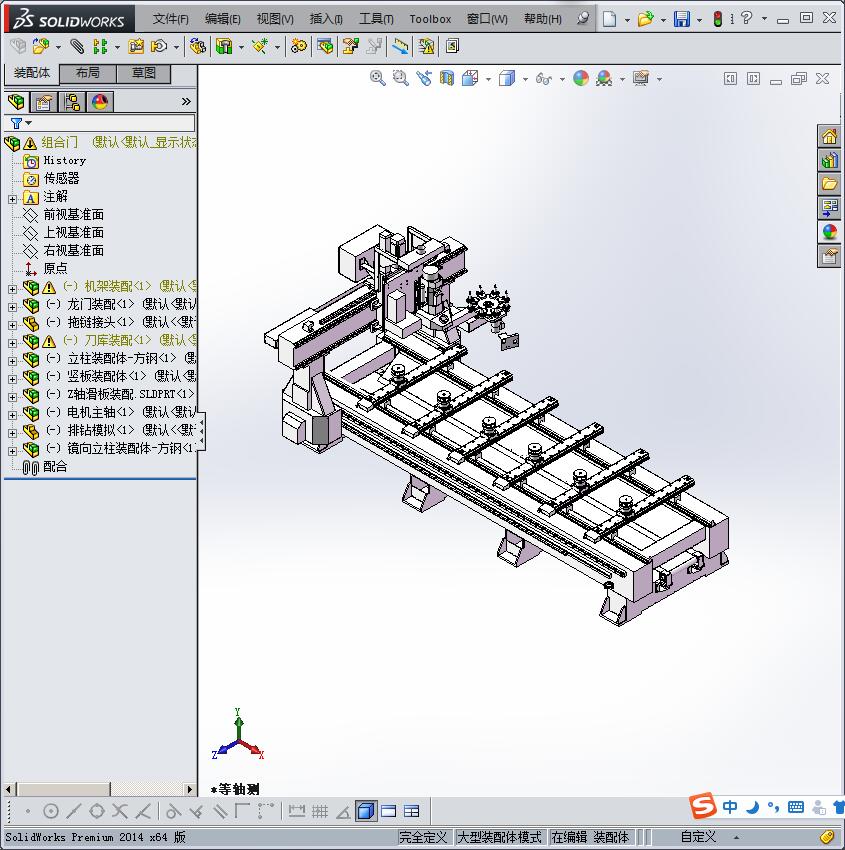
Task: Click the Rebuild traffic light icon
Action: [x=718, y=19]
